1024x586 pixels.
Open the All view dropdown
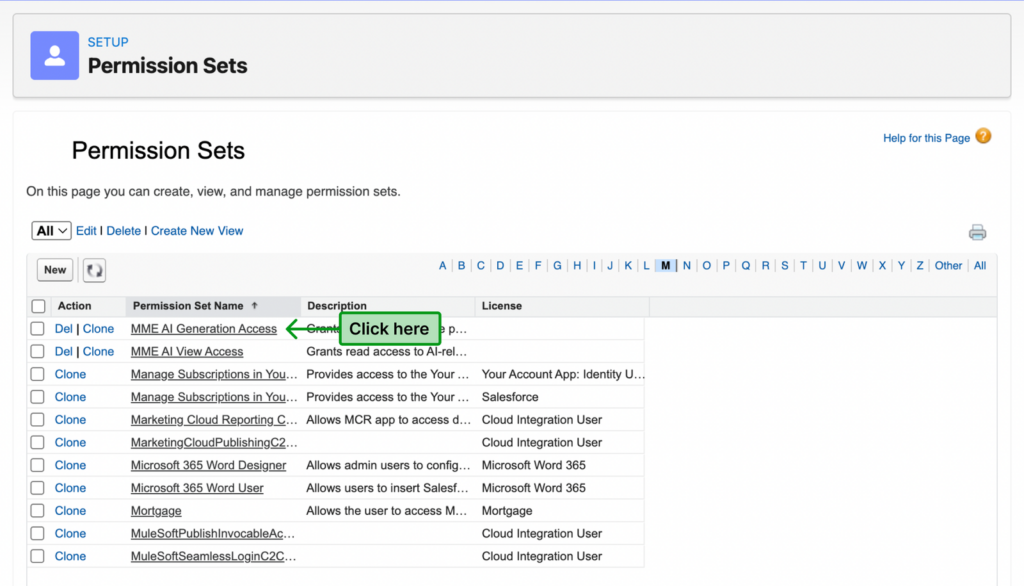click(x=51, y=231)
